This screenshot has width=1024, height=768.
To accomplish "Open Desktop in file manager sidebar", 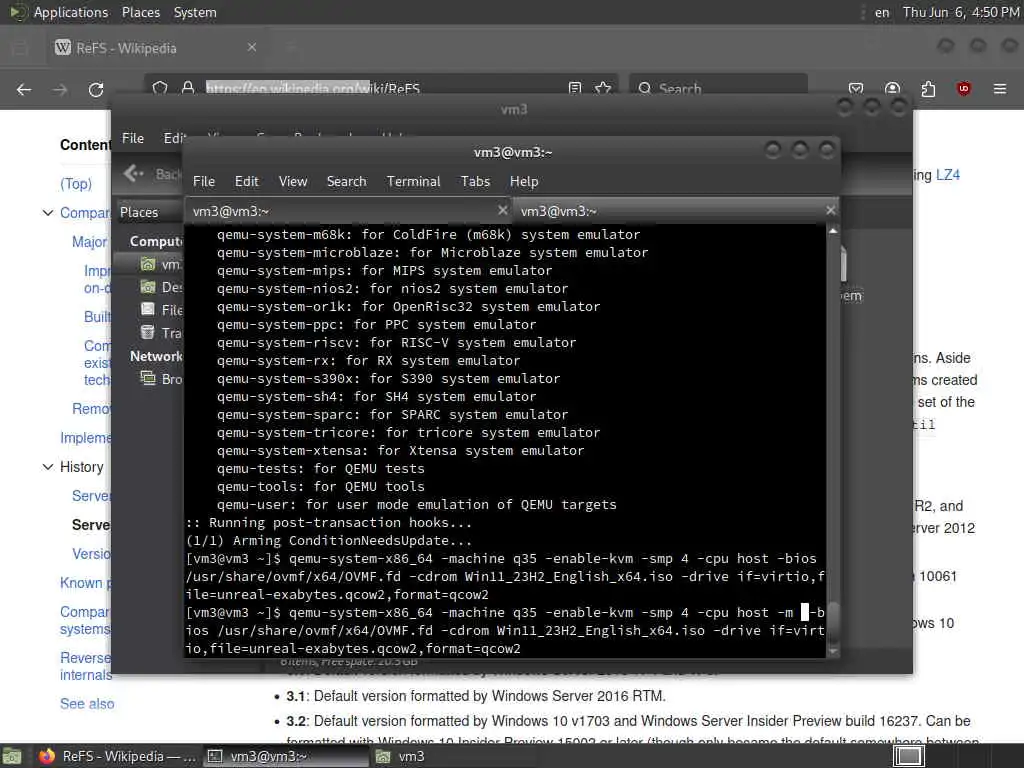I will [162, 287].
